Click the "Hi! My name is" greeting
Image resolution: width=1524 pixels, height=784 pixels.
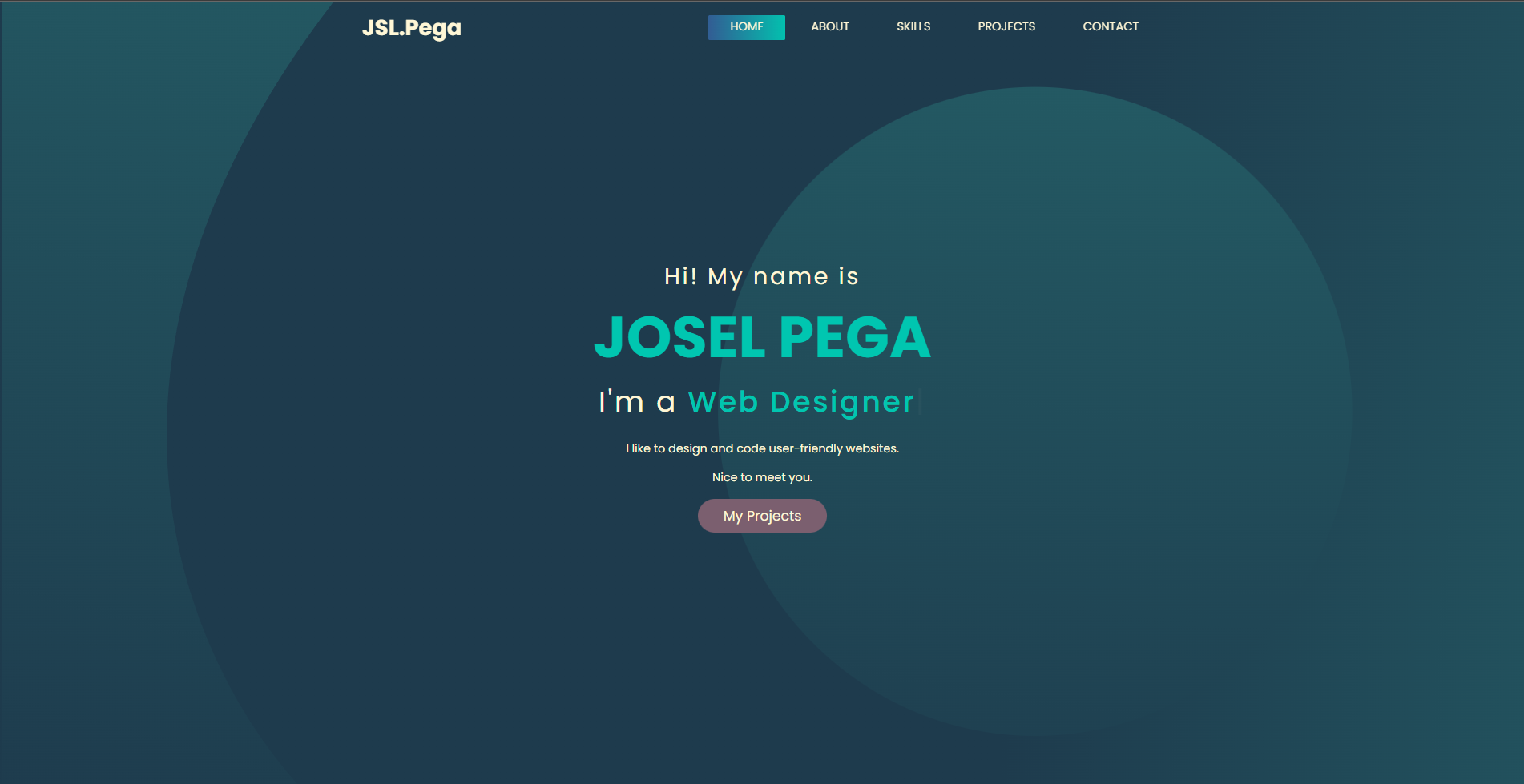click(x=761, y=277)
